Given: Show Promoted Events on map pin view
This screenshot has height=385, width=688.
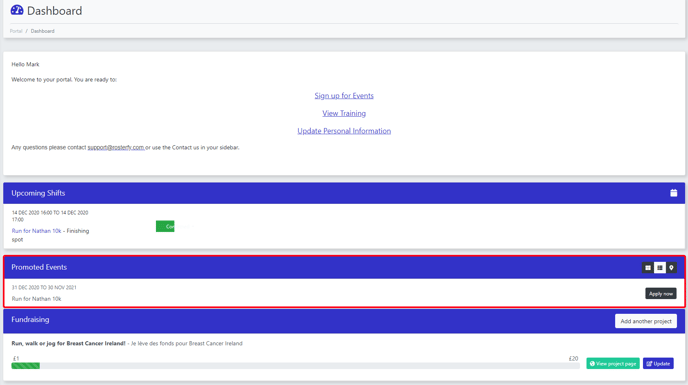Looking at the screenshot, I should coord(671,268).
